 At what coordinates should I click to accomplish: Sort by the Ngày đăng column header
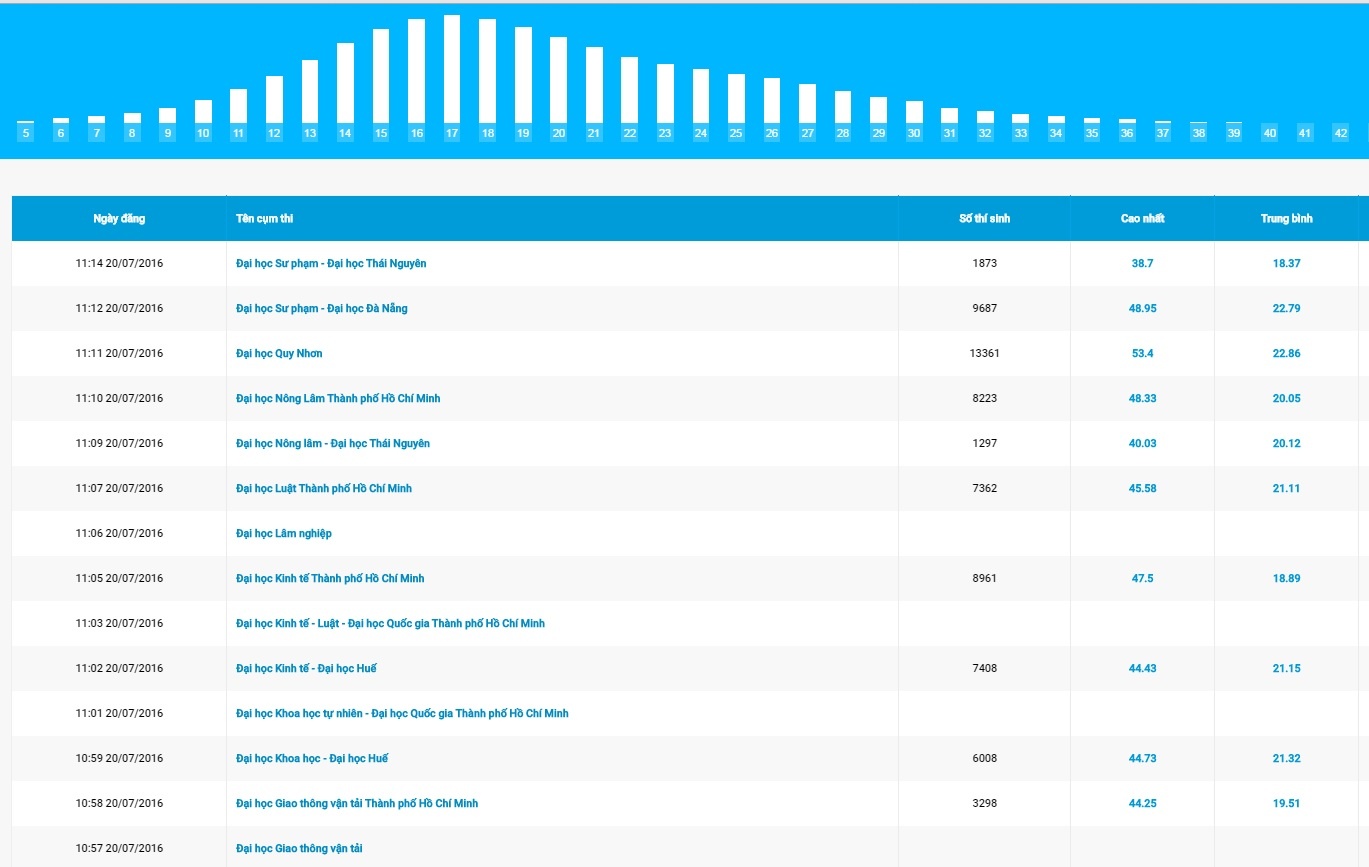[119, 219]
